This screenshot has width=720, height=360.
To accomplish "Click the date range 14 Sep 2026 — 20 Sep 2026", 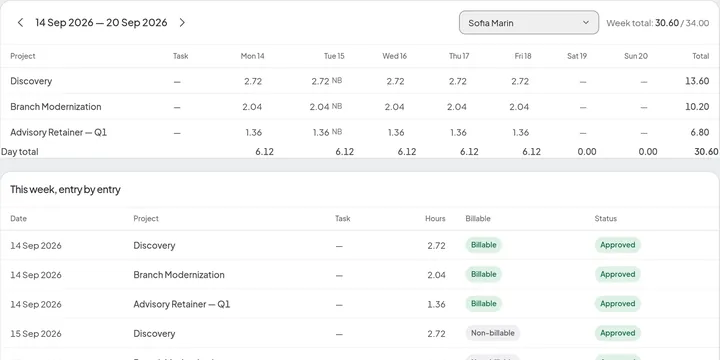I will tap(101, 22).
